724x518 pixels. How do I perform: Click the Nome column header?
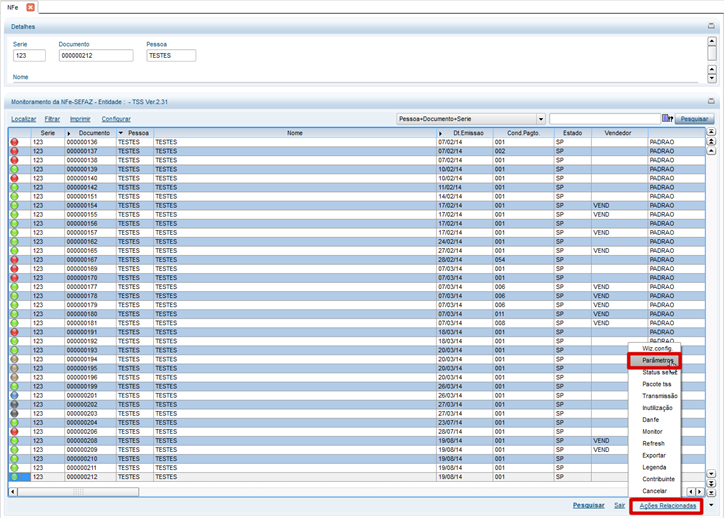[x=295, y=133]
